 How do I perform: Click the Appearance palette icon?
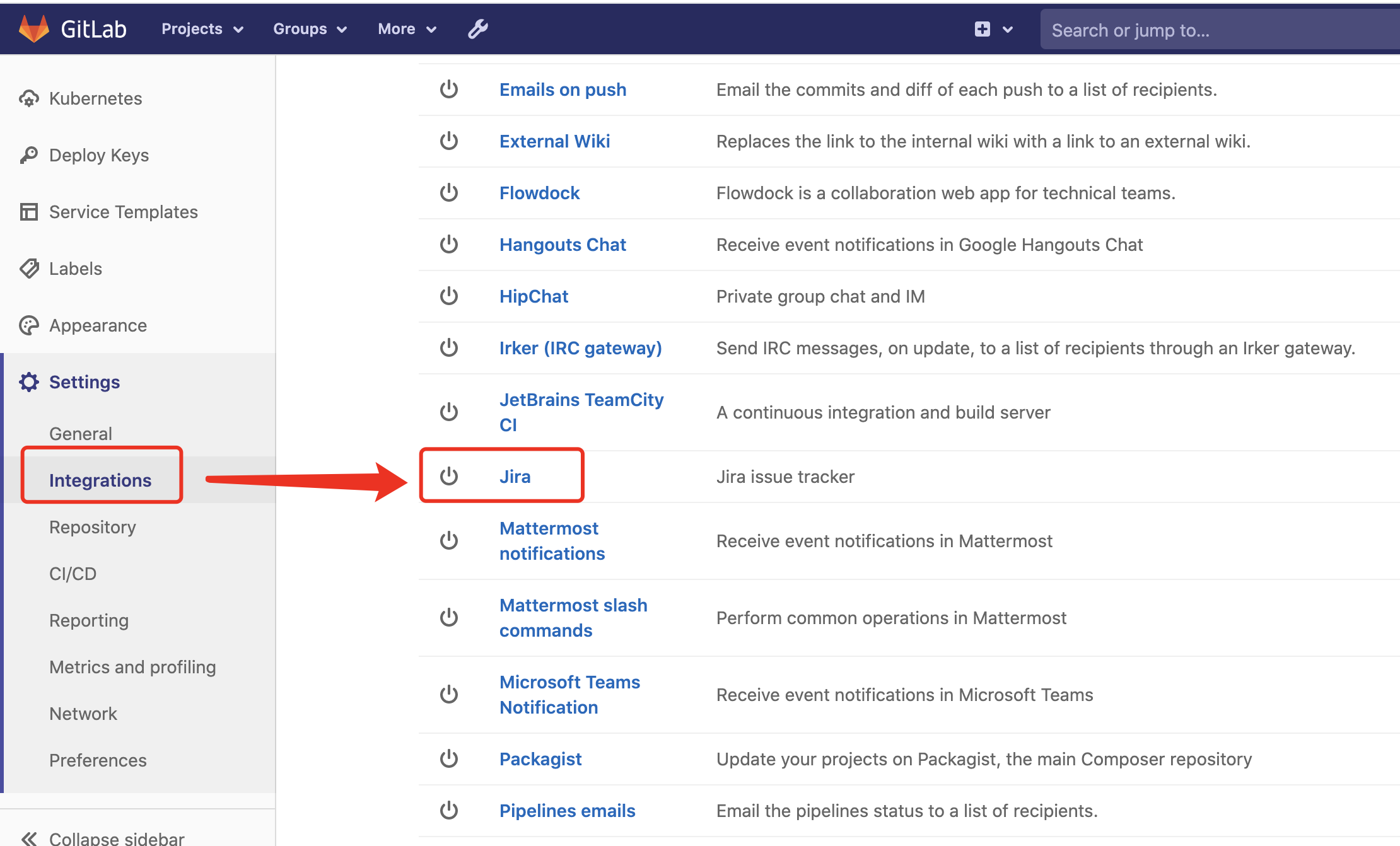tap(28, 325)
